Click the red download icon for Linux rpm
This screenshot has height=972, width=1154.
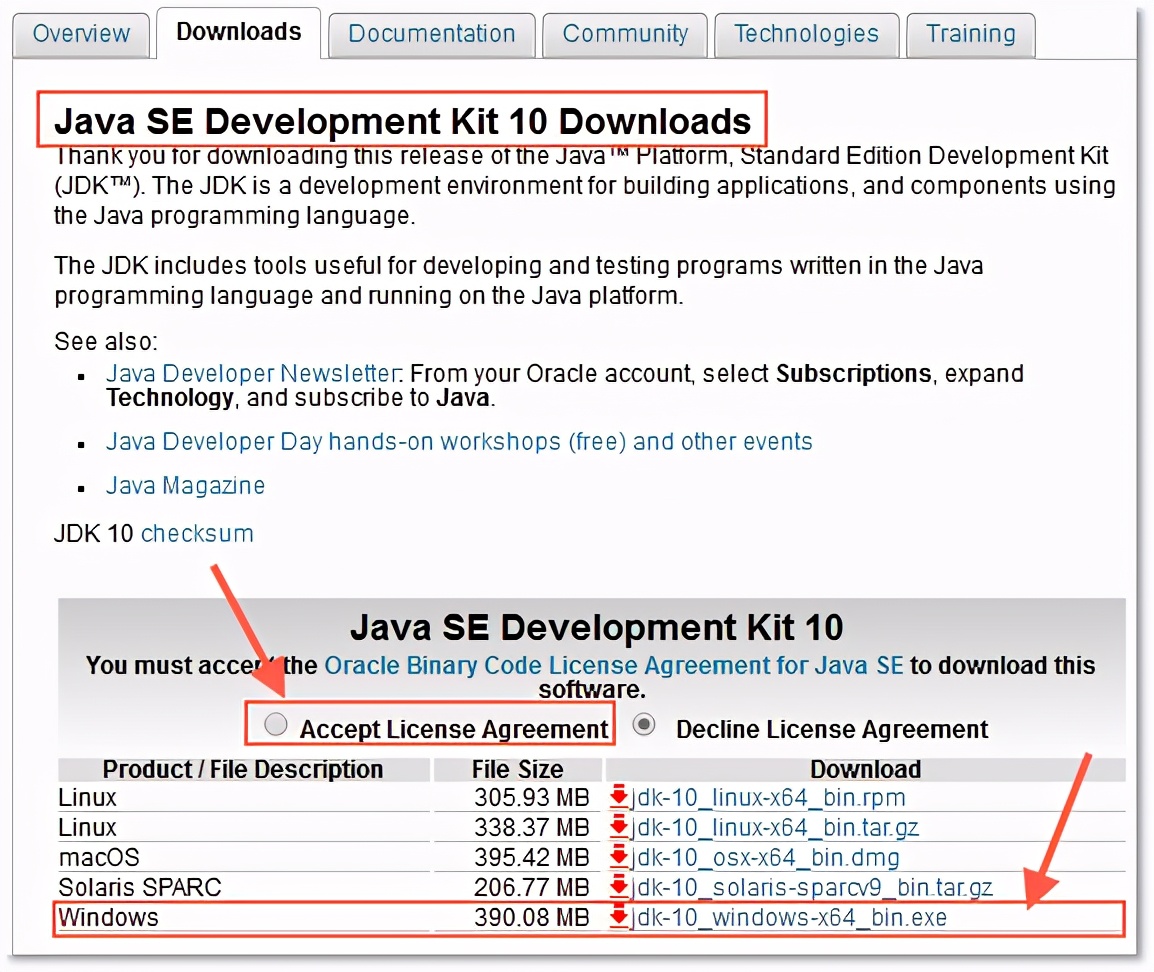tap(619, 797)
